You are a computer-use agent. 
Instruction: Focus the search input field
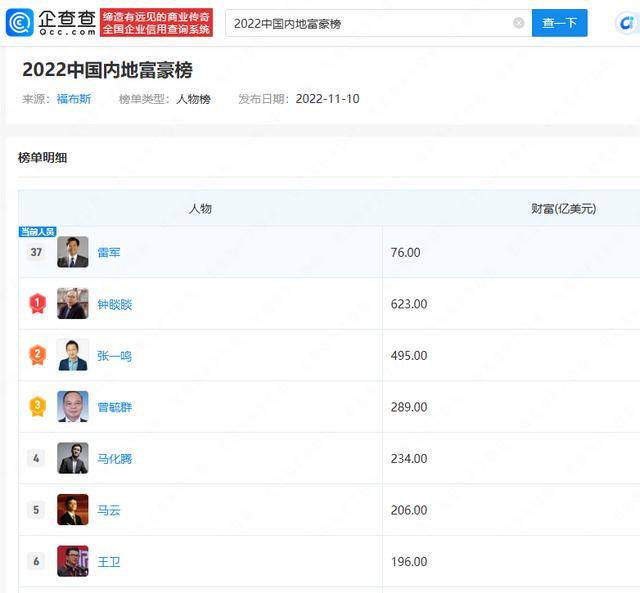pos(378,23)
